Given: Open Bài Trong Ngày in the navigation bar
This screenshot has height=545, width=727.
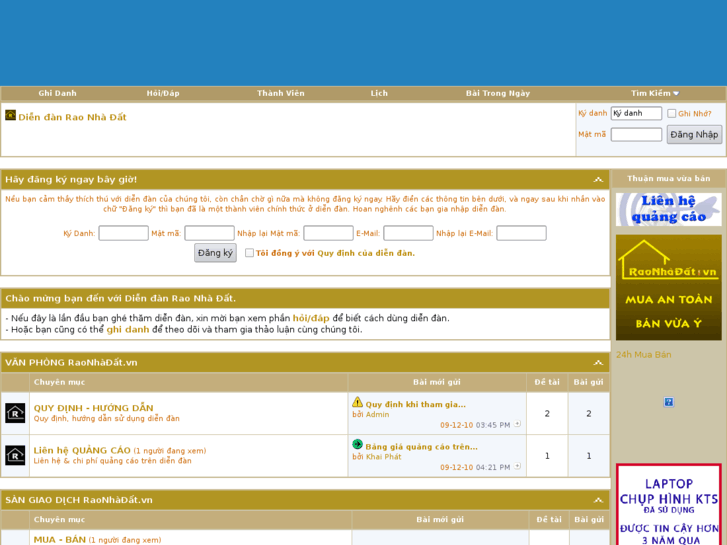Looking at the screenshot, I should 498,93.
